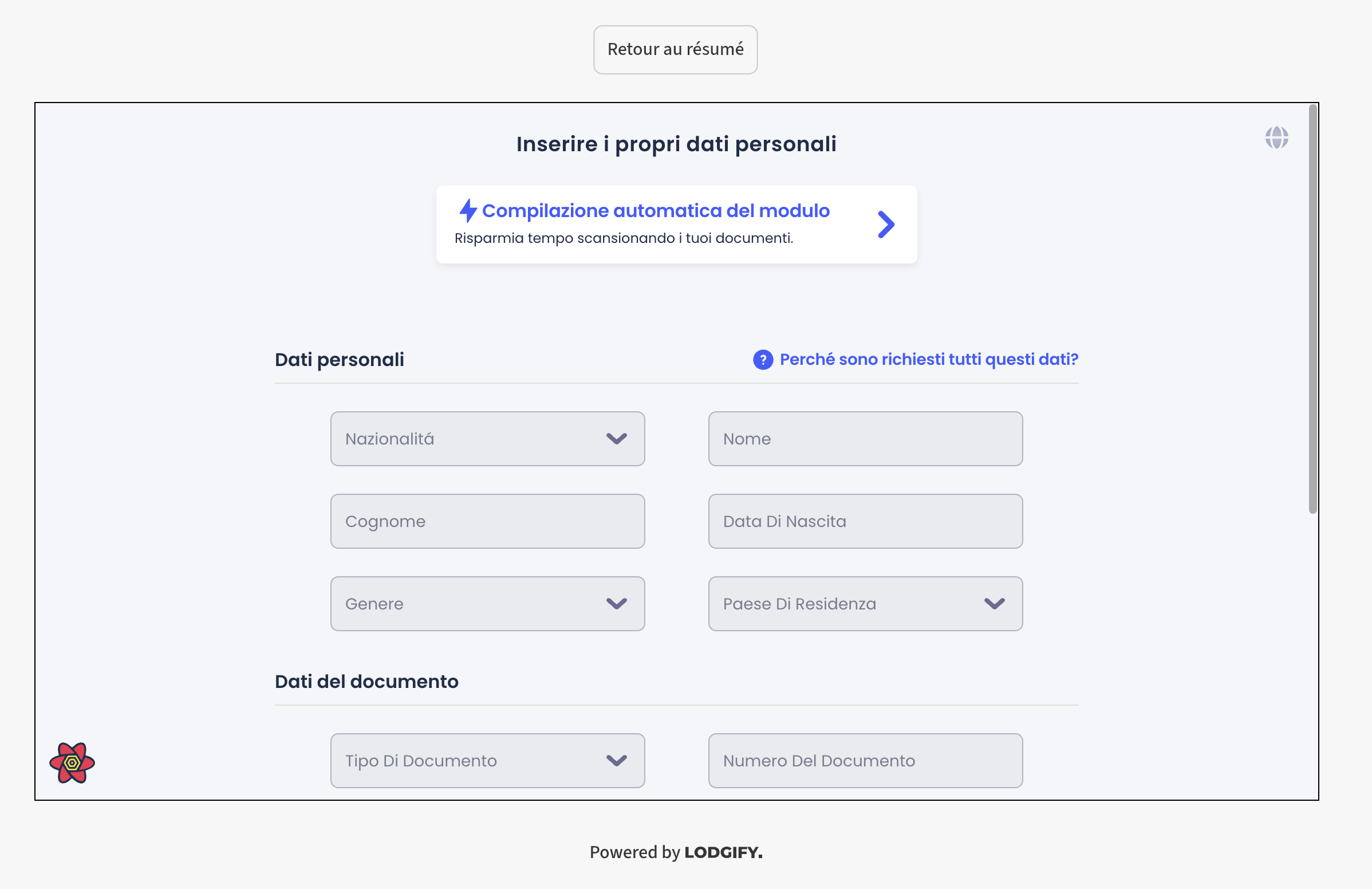Click the right arrow on autofill card
This screenshot has width=1372, height=889.
885,225
